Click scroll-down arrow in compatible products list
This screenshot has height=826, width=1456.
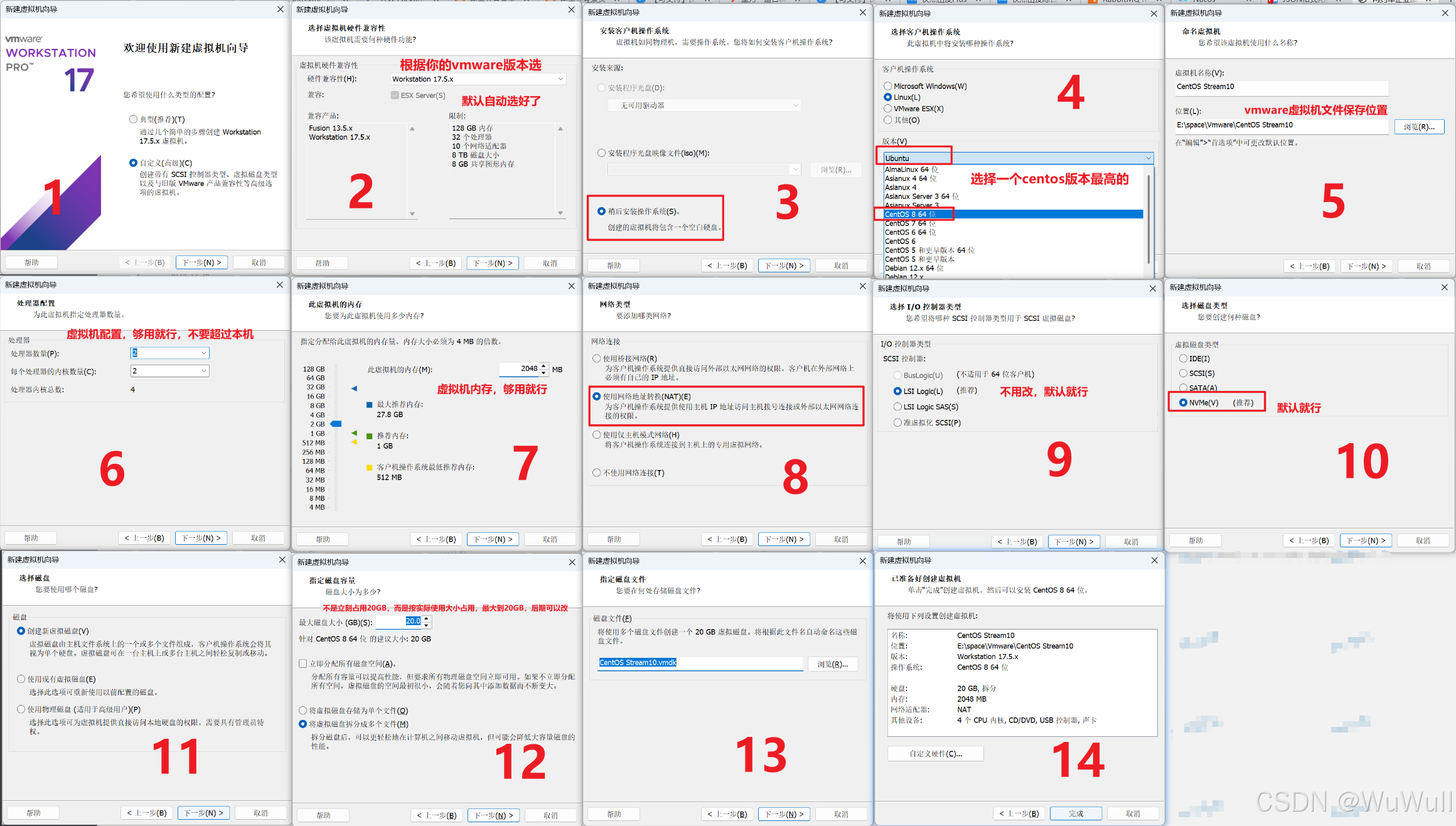pos(412,213)
